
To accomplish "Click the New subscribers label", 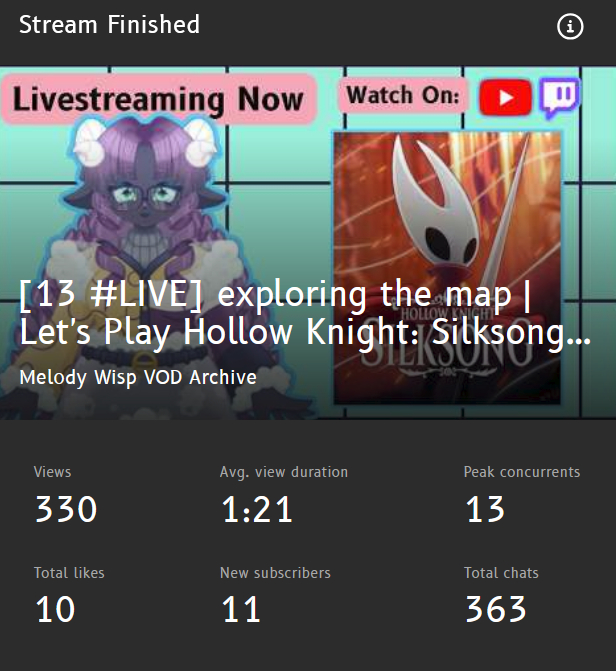I will point(275,573).
